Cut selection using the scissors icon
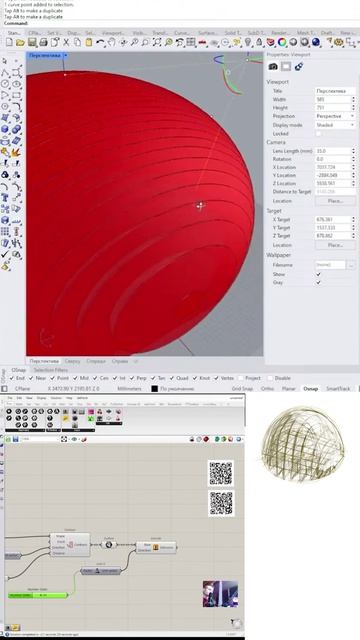360x640 pixels. tap(66, 42)
